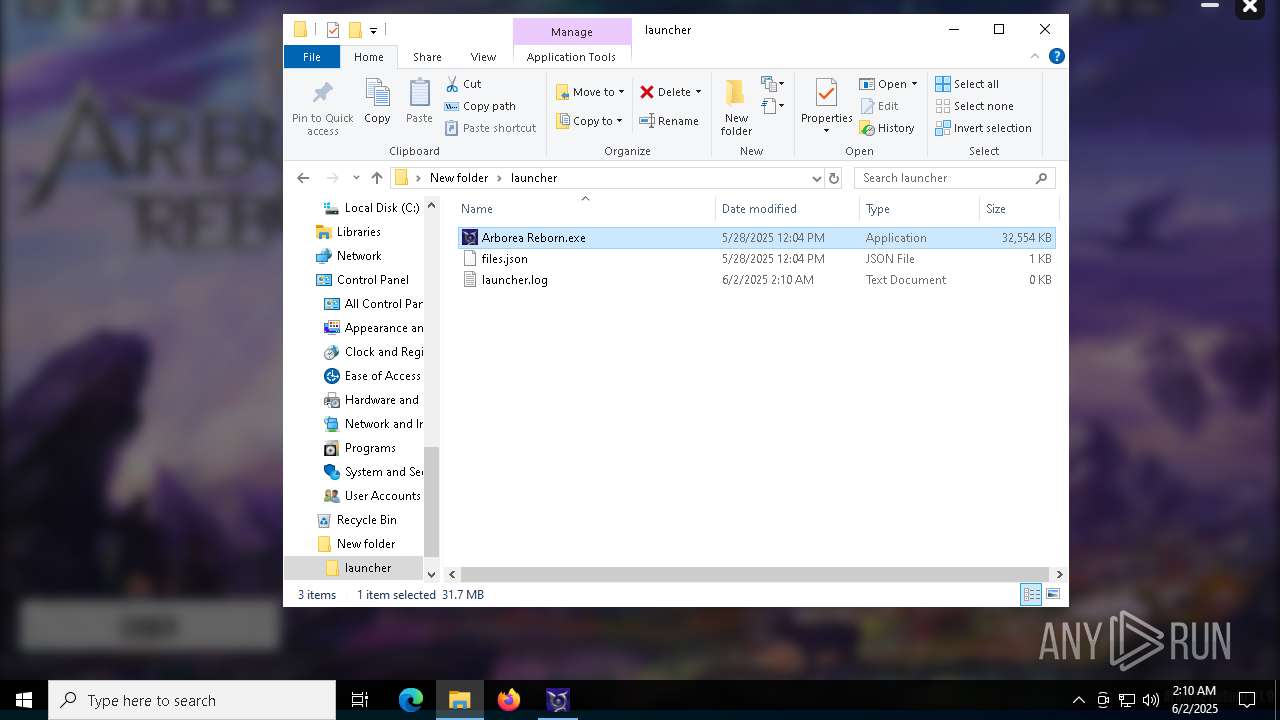Show file History
Screen dimensions: 1280x720
click(887, 128)
